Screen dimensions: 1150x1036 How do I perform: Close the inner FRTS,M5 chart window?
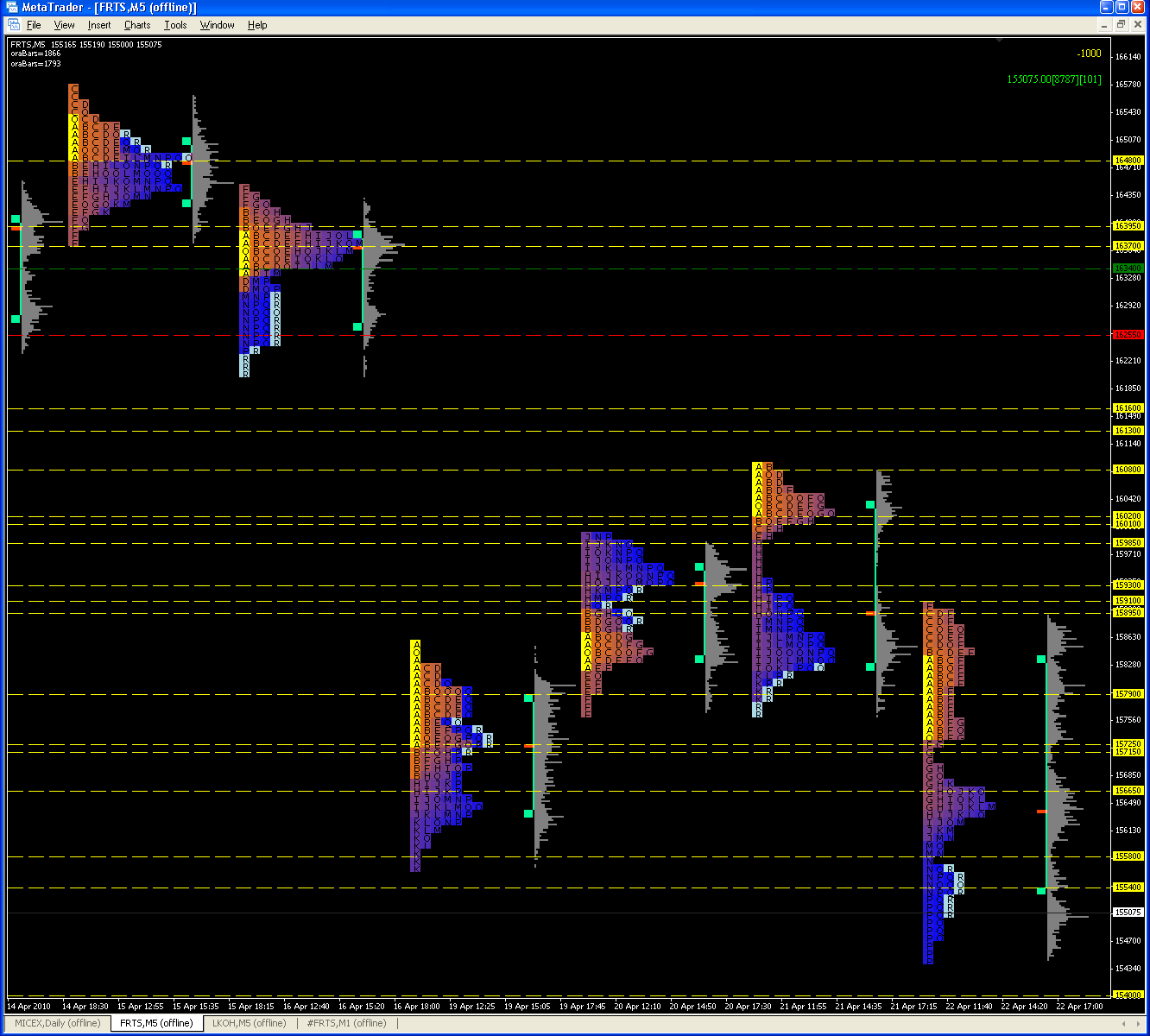[1137, 25]
